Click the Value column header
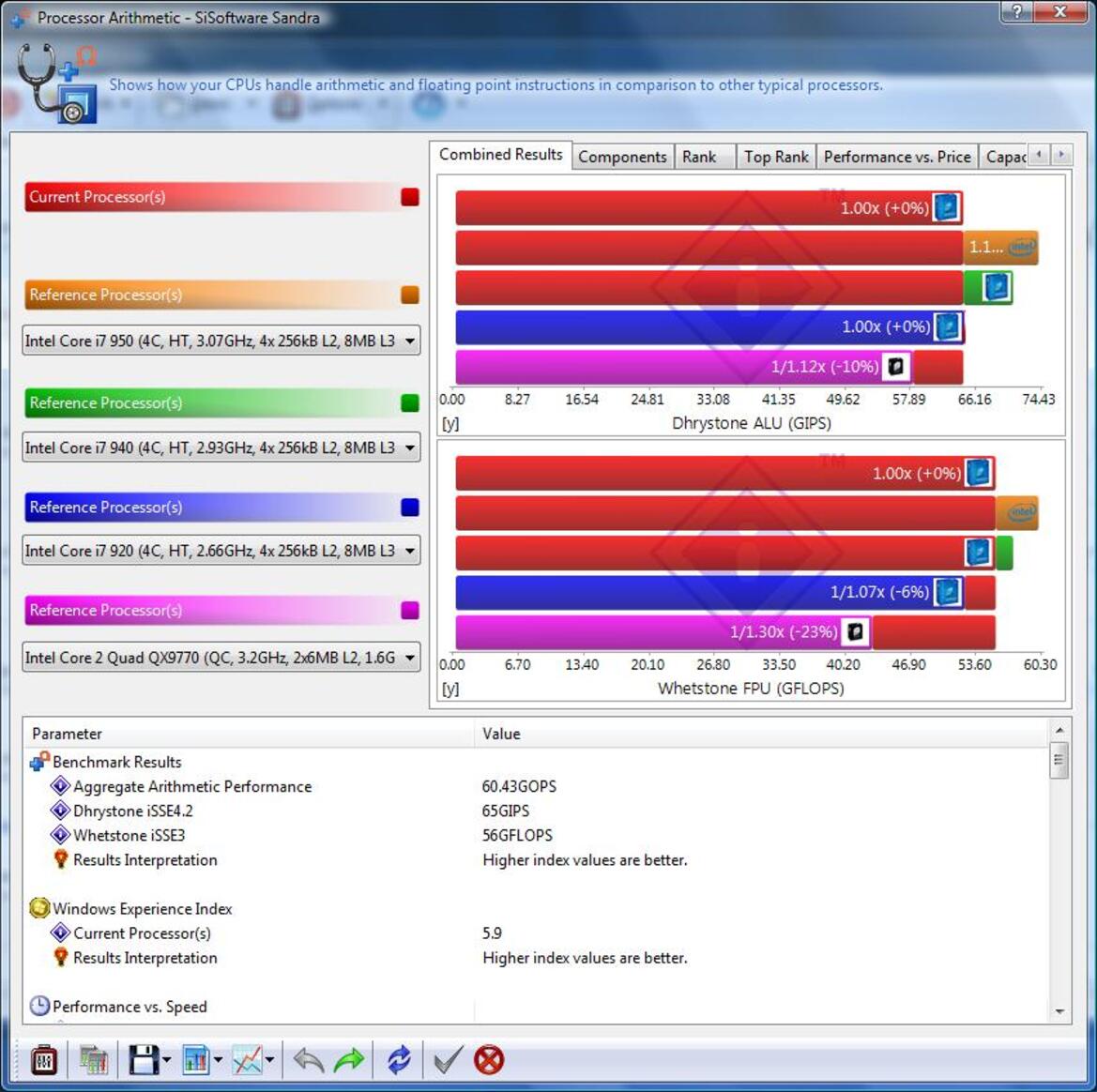 761,734
